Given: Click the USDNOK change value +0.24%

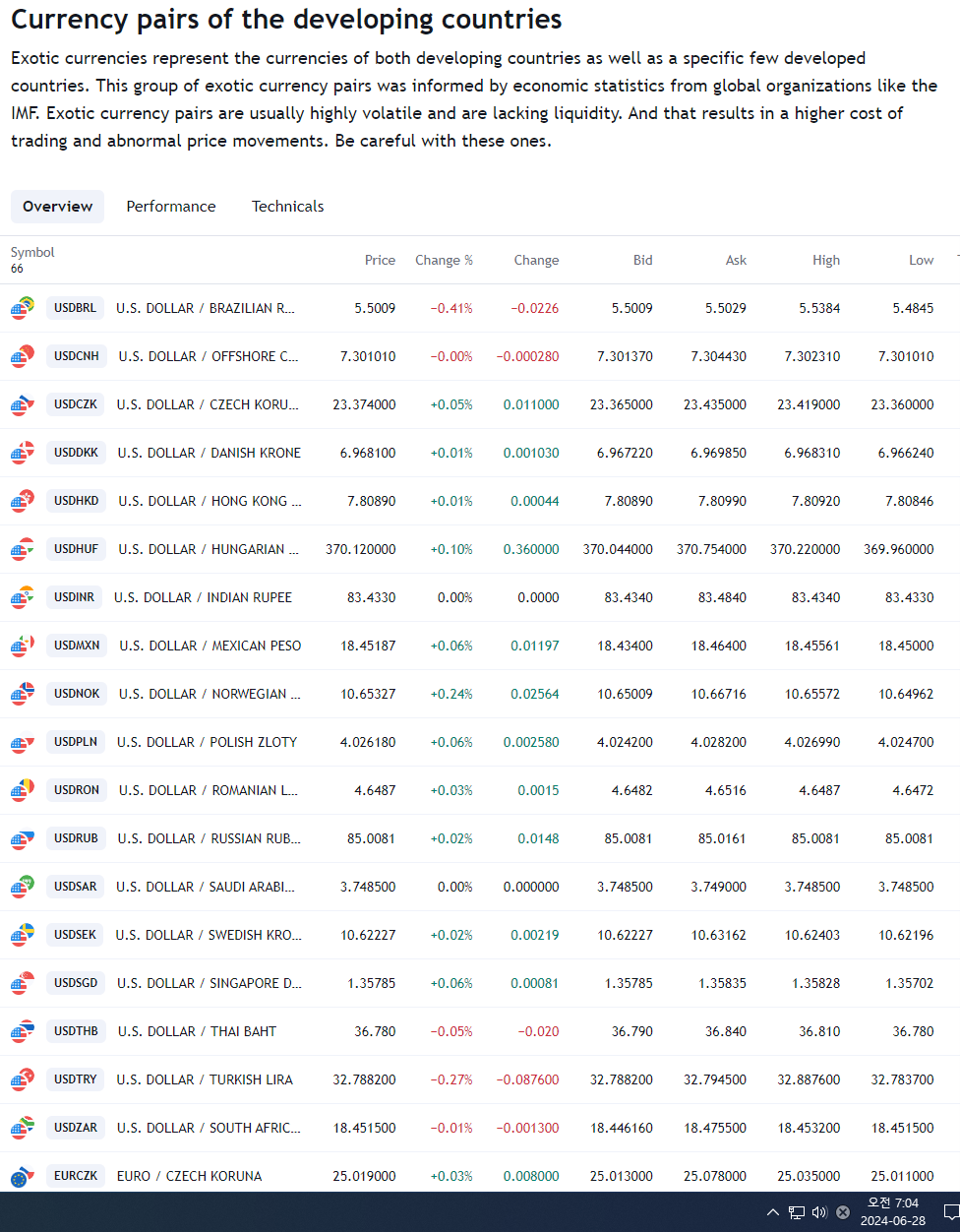Looking at the screenshot, I should (451, 694).
